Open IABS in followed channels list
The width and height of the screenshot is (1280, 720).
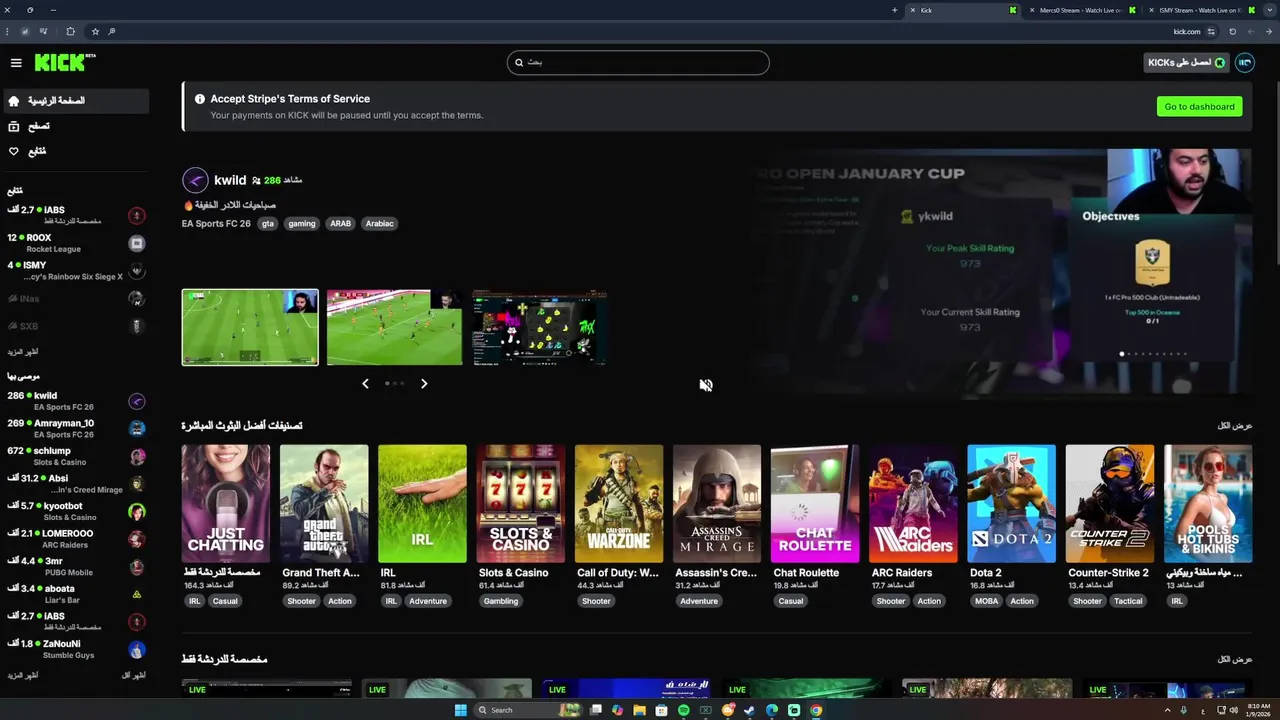[x=75, y=215]
